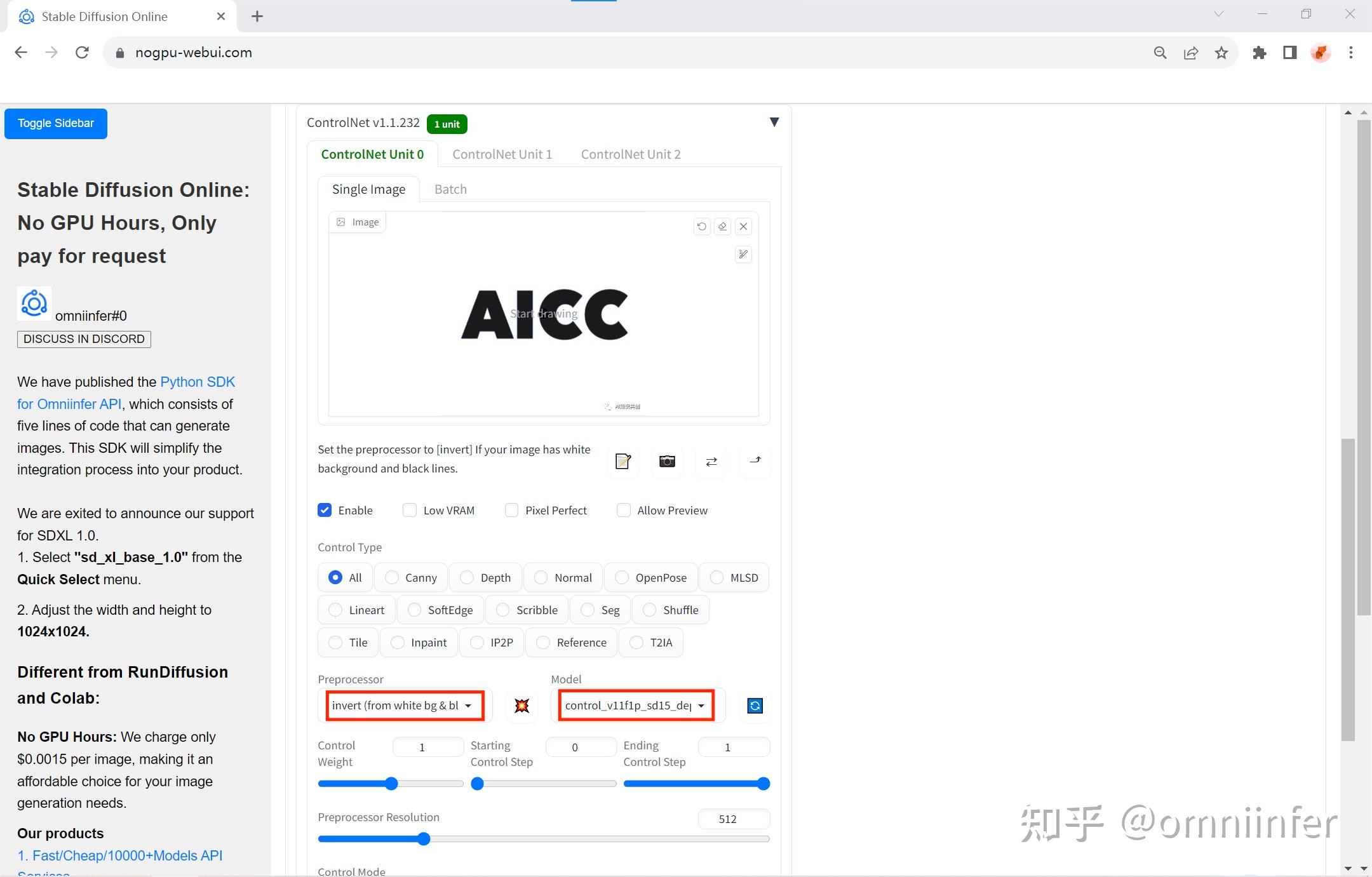Run preprocessor explosion icon
This screenshot has height=877, width=1372.
pyautogui.click(x=521, y=706)
